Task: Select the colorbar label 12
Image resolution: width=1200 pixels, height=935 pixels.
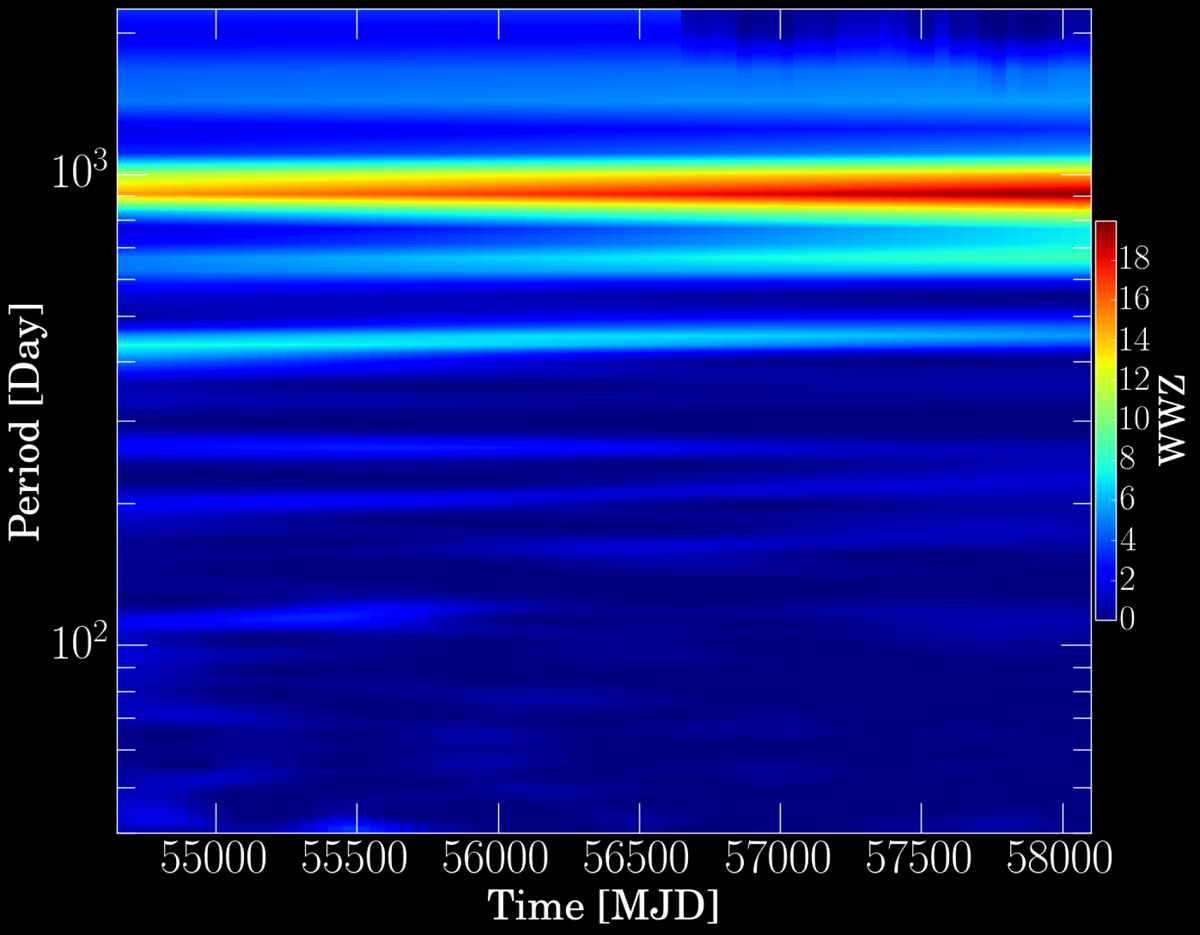Action: point(1135,379)
